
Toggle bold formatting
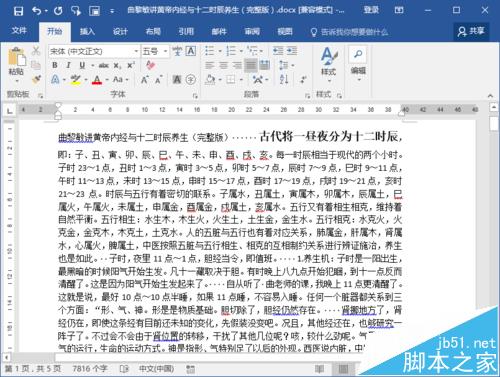tap(55, 65)
